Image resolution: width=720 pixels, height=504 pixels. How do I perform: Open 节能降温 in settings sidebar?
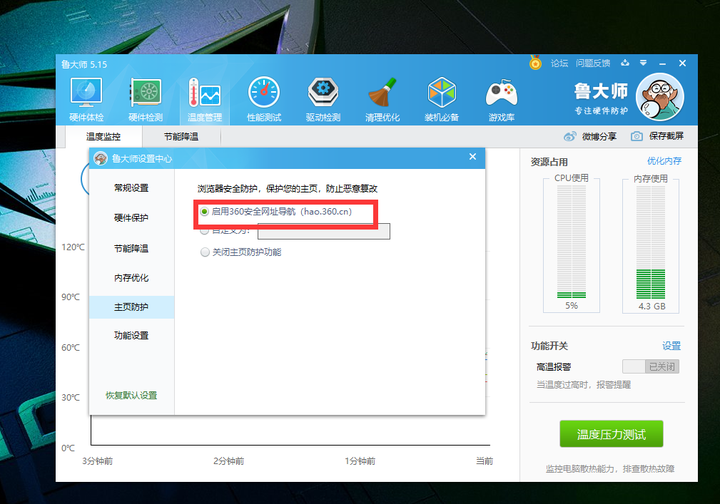[131, 248]
